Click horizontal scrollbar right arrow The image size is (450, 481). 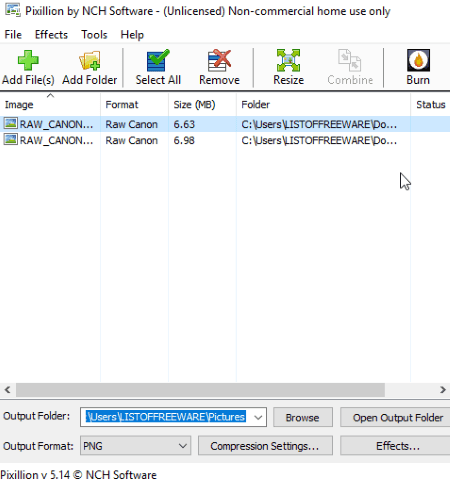tap(443, 389)
